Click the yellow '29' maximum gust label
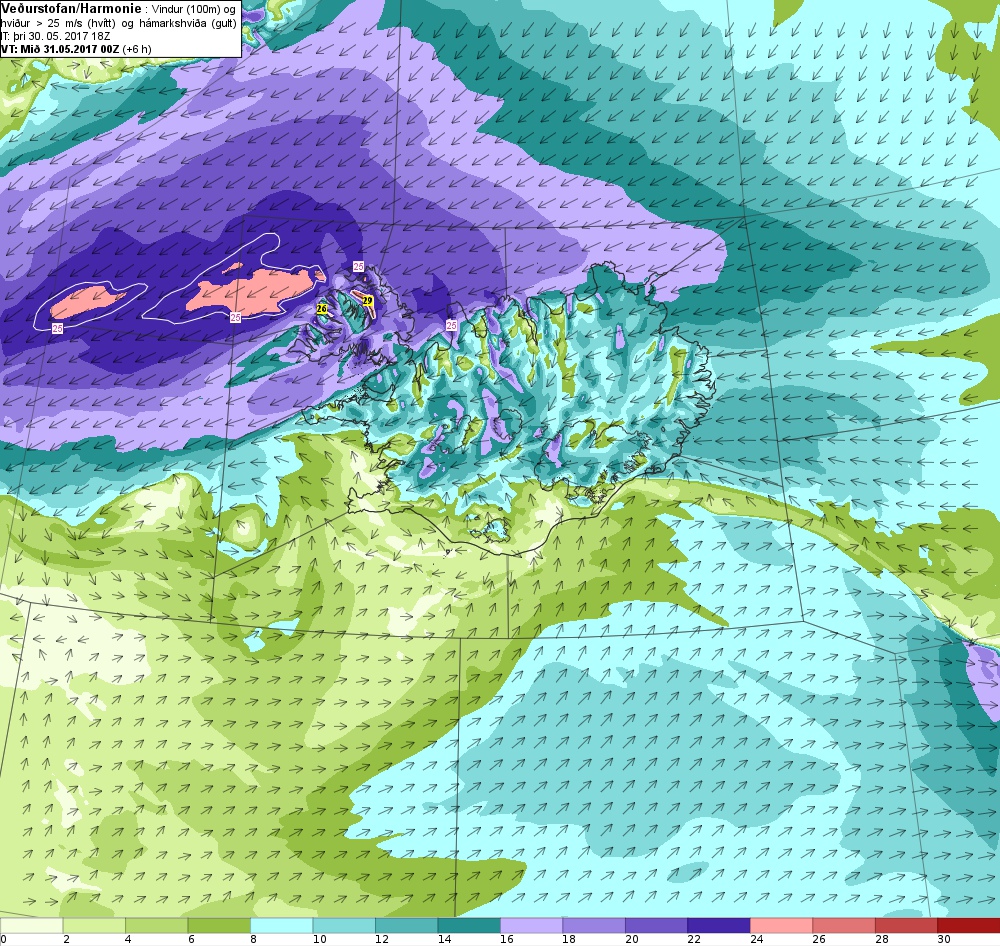Image resolution: width=1000 pixels, height=946 pixels. pyautogui.click(x=367, y=300)
